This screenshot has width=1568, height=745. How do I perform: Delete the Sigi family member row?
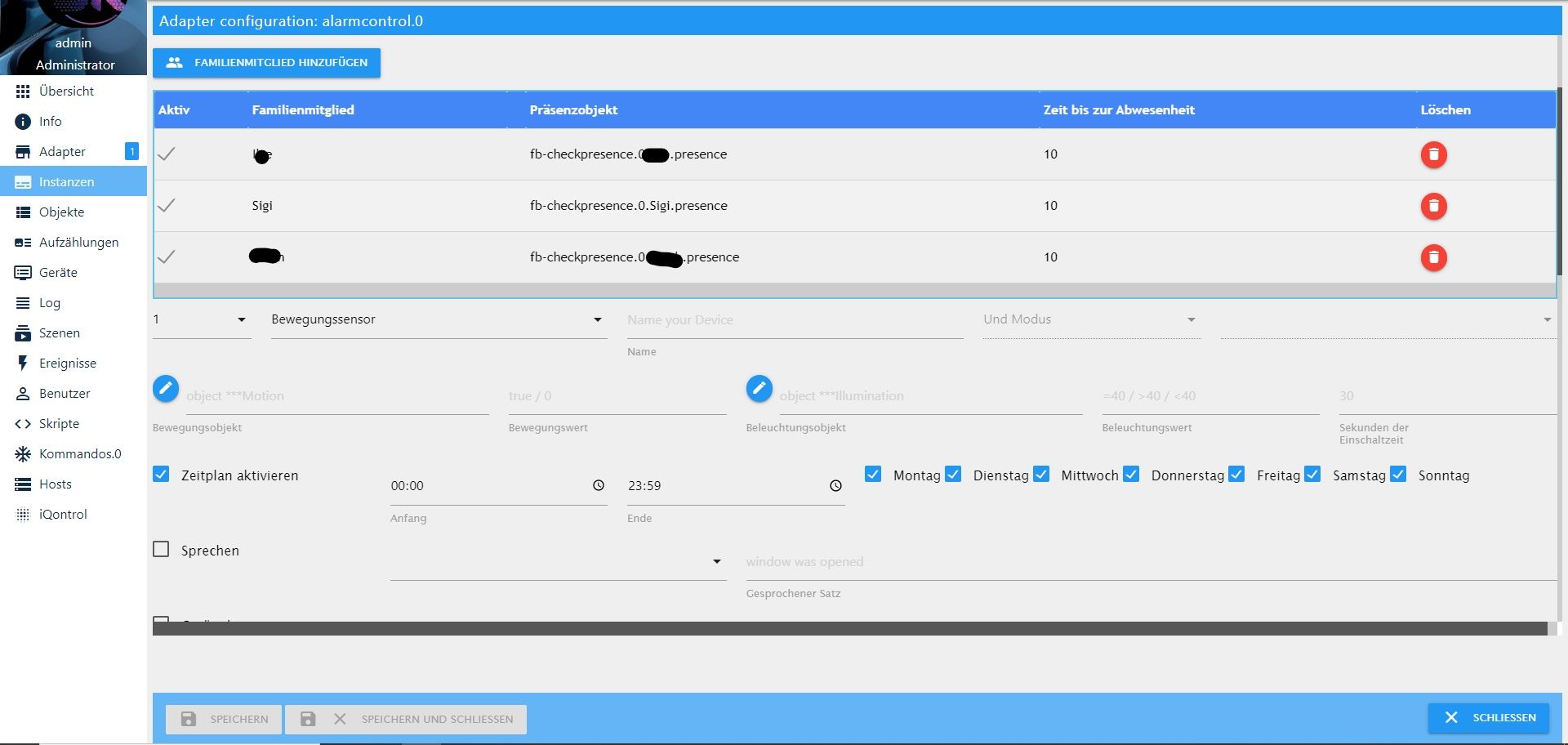[x=1433, y=206]
